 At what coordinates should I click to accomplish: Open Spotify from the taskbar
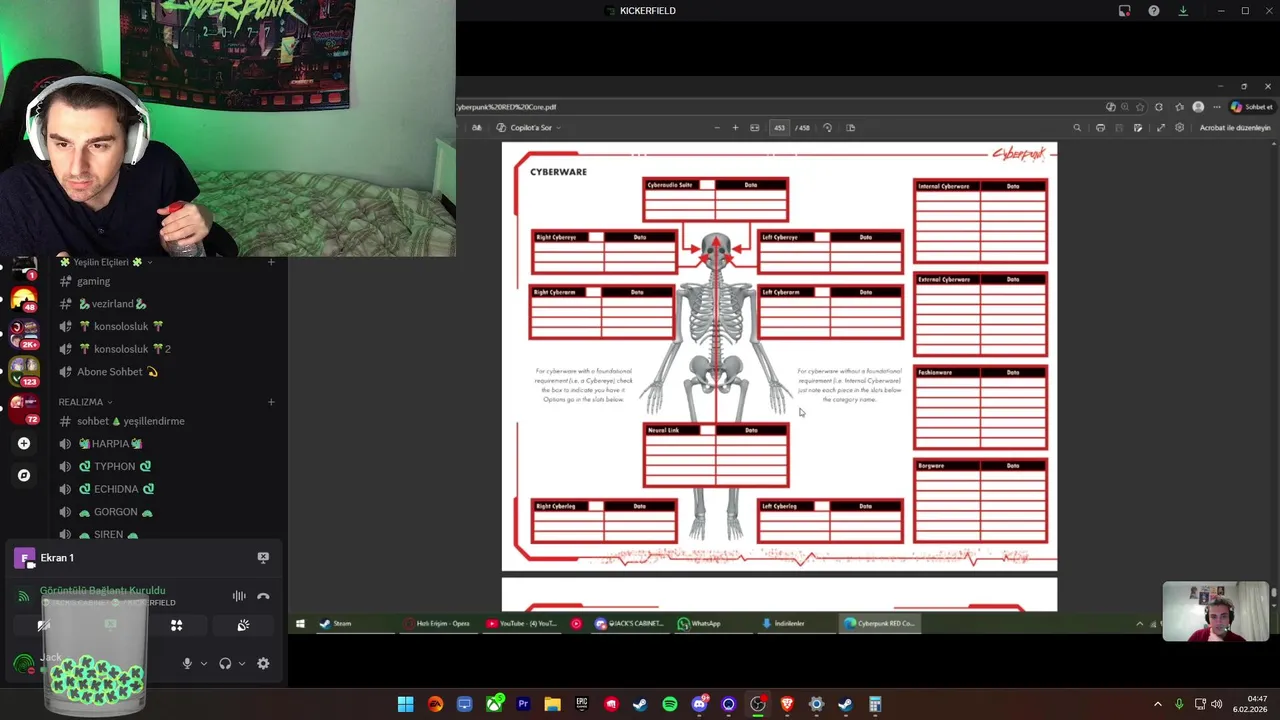(x=670, y=704)
